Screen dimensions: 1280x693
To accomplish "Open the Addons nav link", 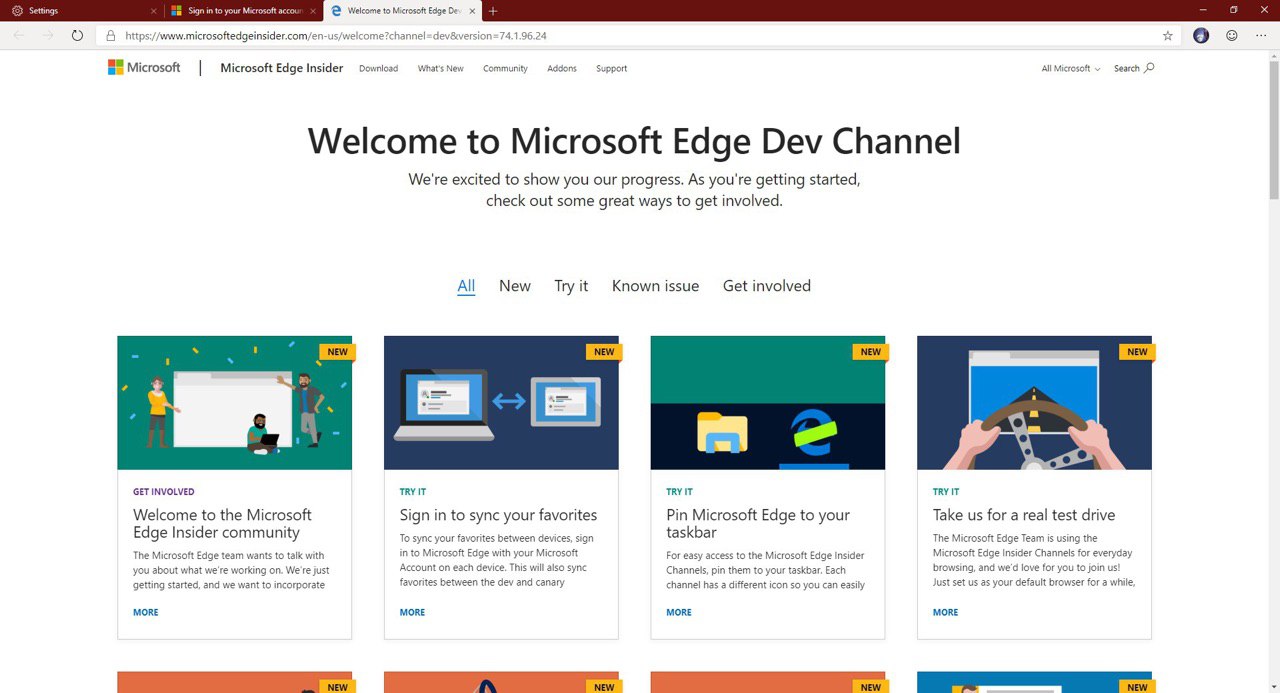I will click(x=562, y=69).
